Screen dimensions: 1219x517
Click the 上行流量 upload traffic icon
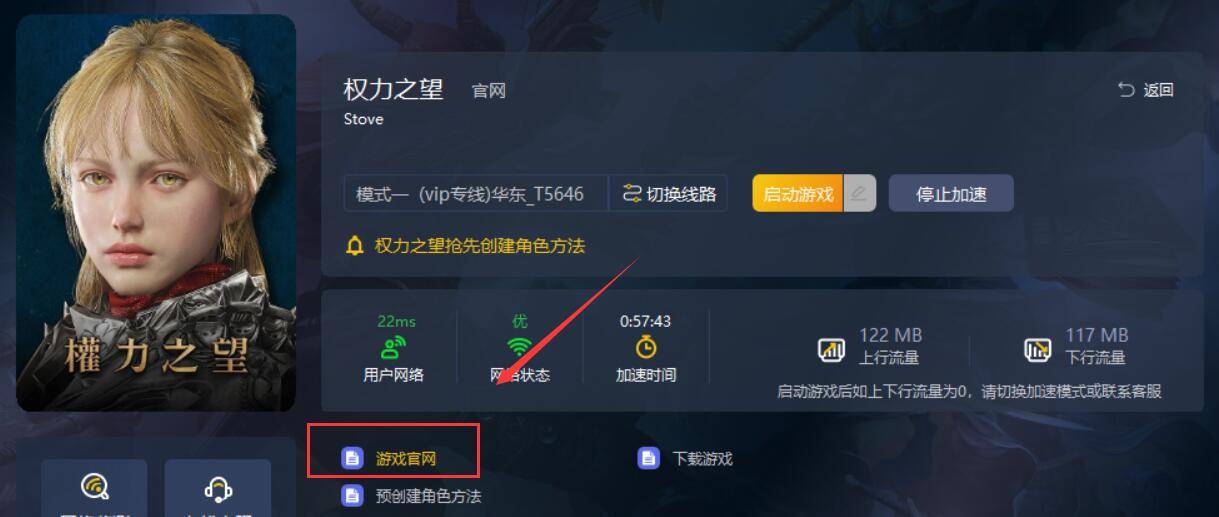[x=831, y=349]
